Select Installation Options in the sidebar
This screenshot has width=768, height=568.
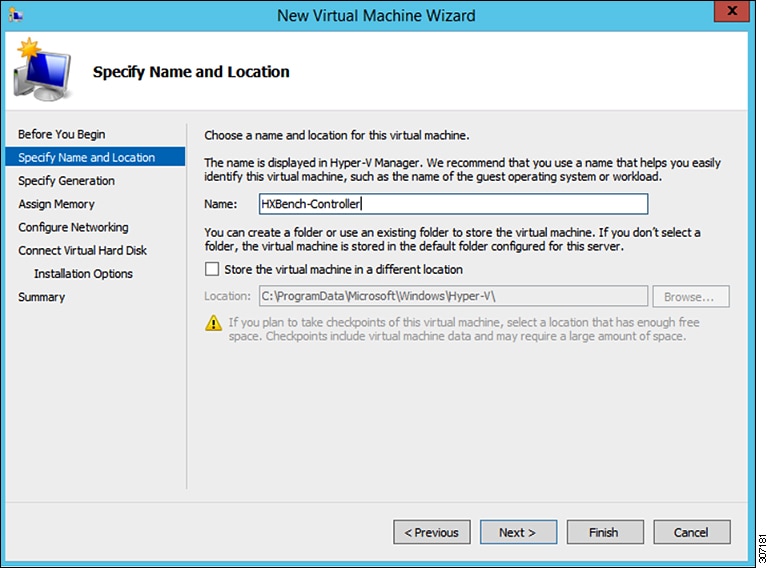(x=84, y=274)
